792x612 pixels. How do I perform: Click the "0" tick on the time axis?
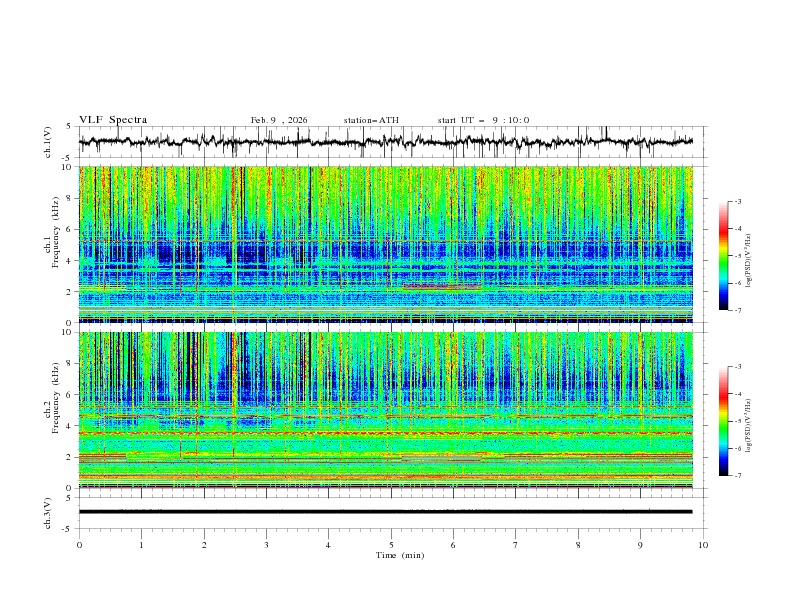[x=79, y=545]
